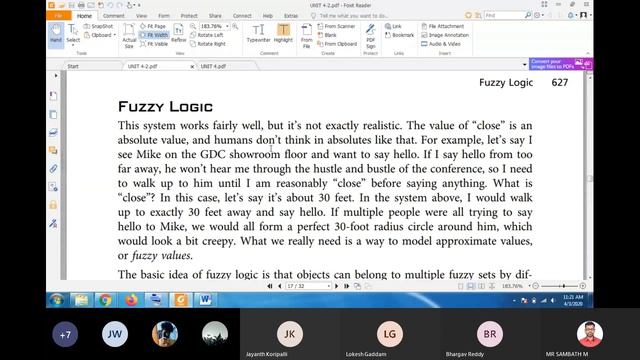The height and width of the screenshot is (360, 640).
Task: Open the 183.76% zoom level dropdown
Action: coord(227,26)
